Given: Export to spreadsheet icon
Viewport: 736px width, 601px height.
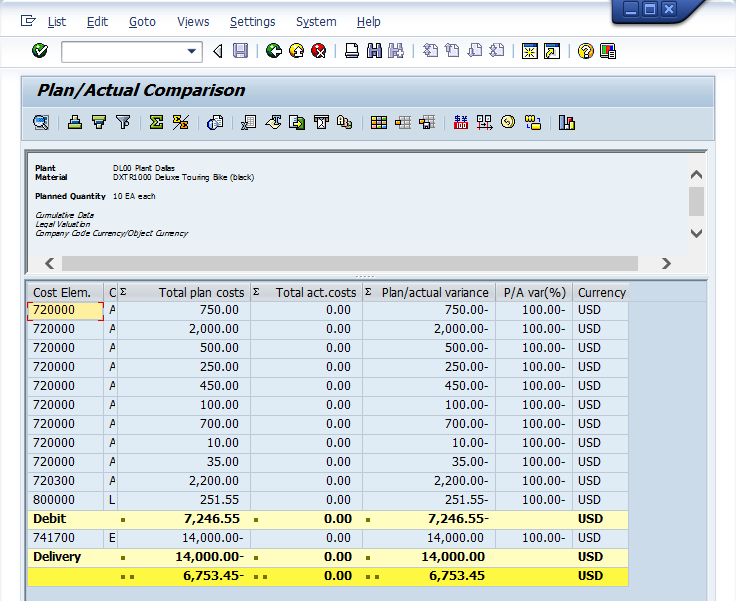Looking at the screenshot, I should (248, 123).
